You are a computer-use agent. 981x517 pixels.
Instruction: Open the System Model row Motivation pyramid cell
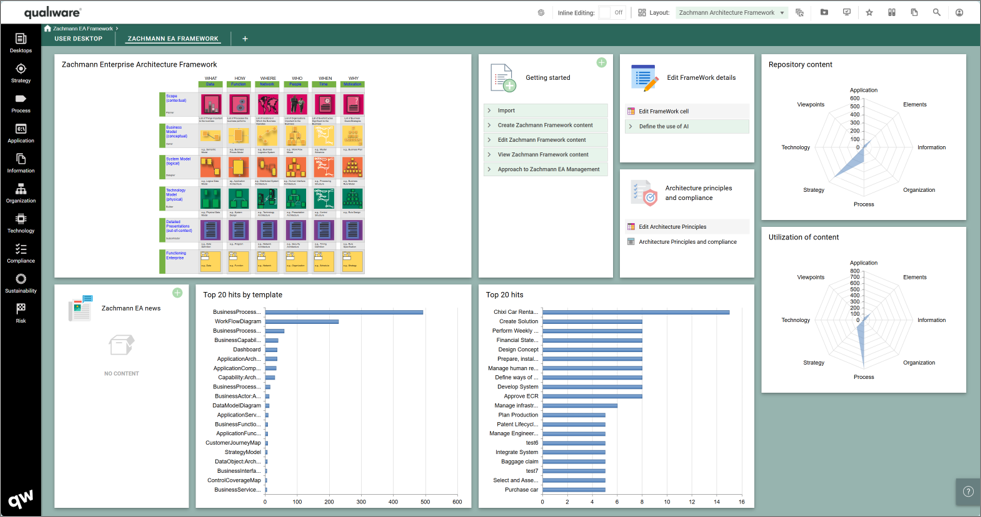click(x=353, y=167)
